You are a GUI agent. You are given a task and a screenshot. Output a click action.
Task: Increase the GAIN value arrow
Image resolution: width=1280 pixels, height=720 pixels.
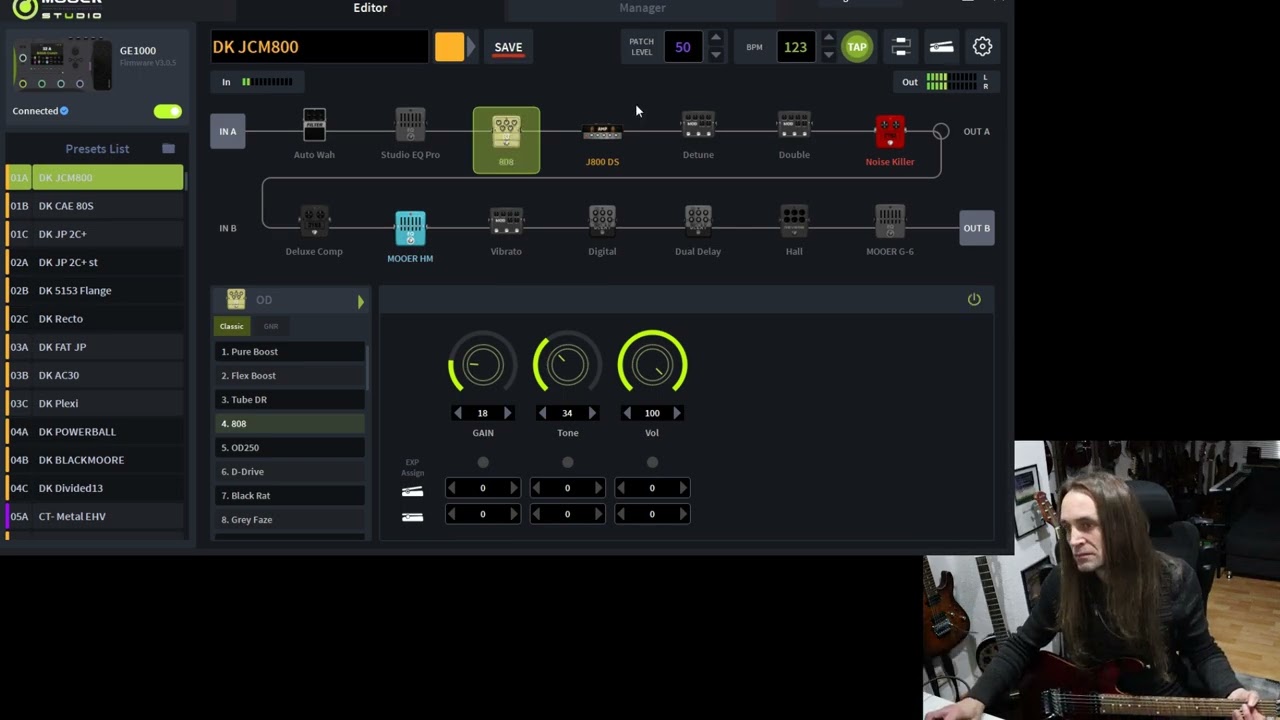pyautogui.click(x=507, y=413)
